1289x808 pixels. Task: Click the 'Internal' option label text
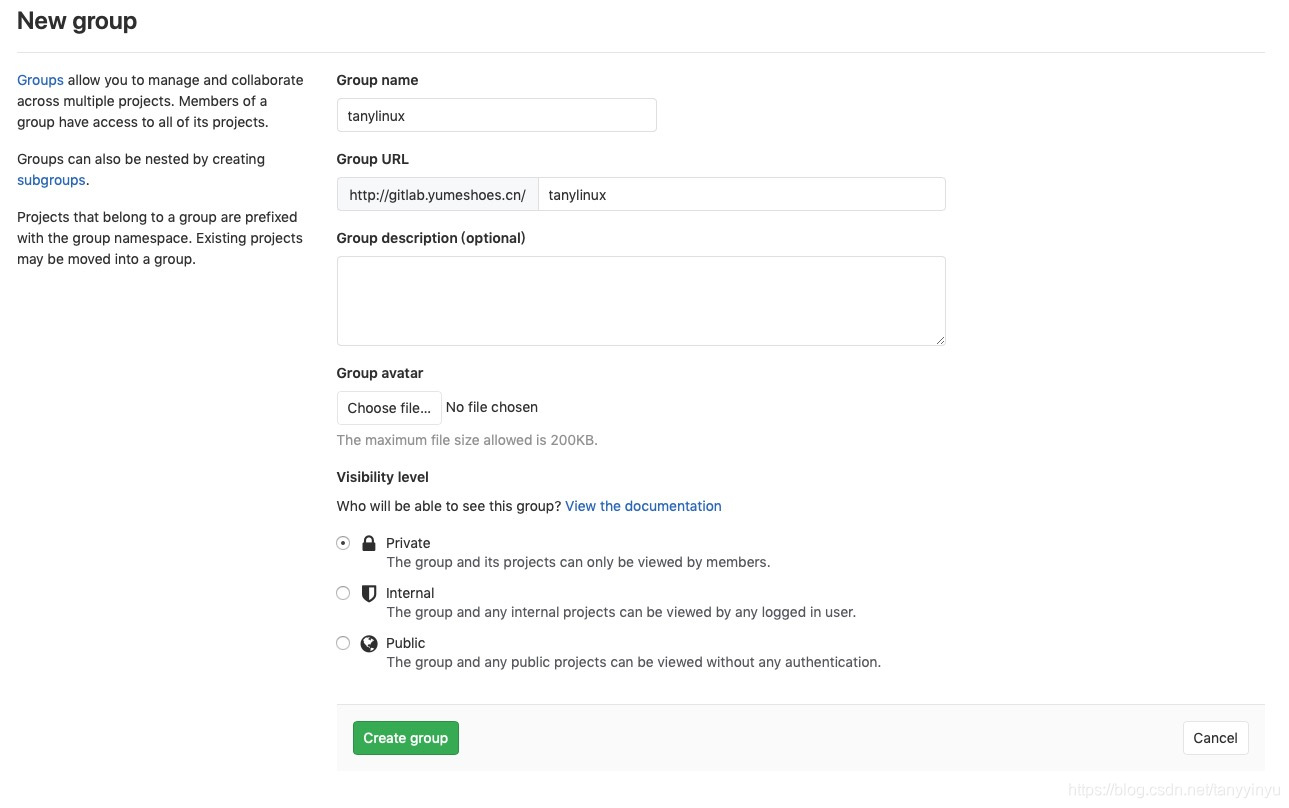[x=410, y=593]
